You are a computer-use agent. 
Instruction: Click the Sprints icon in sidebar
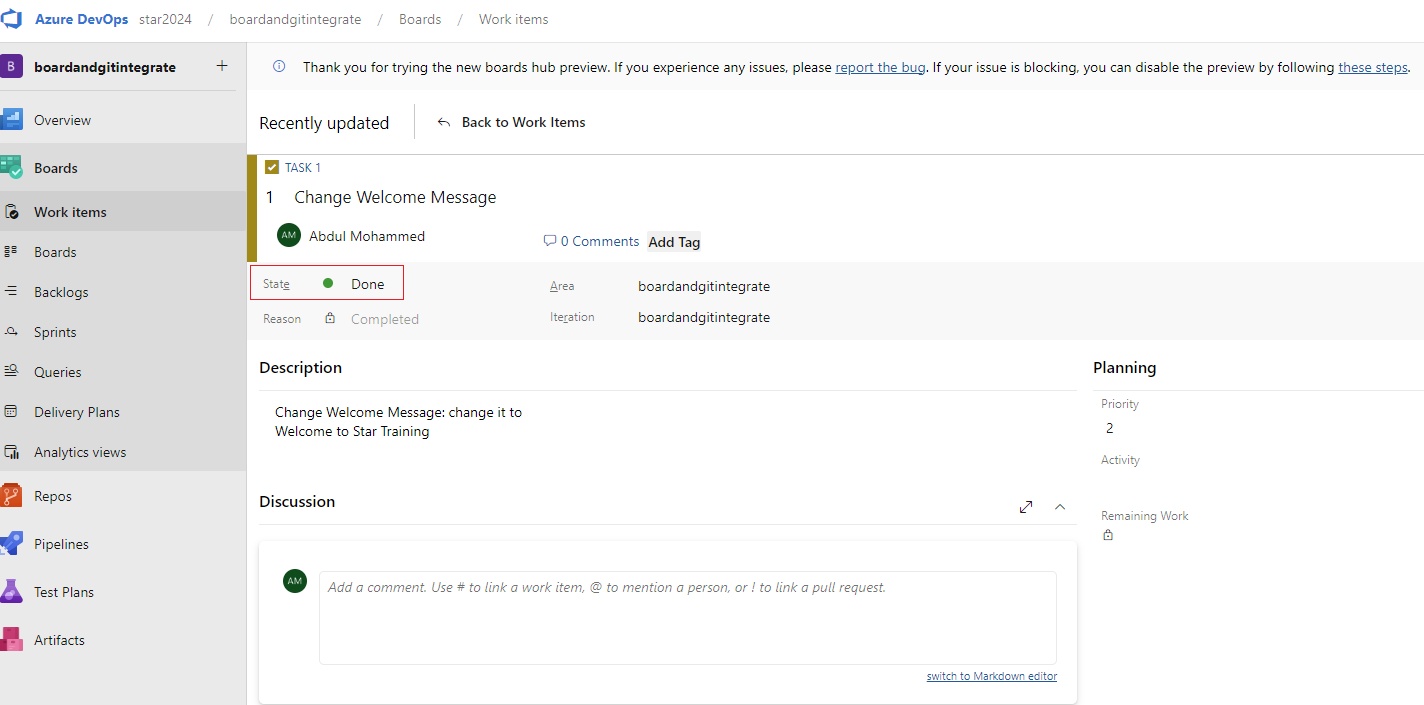[x=12, y=332]
